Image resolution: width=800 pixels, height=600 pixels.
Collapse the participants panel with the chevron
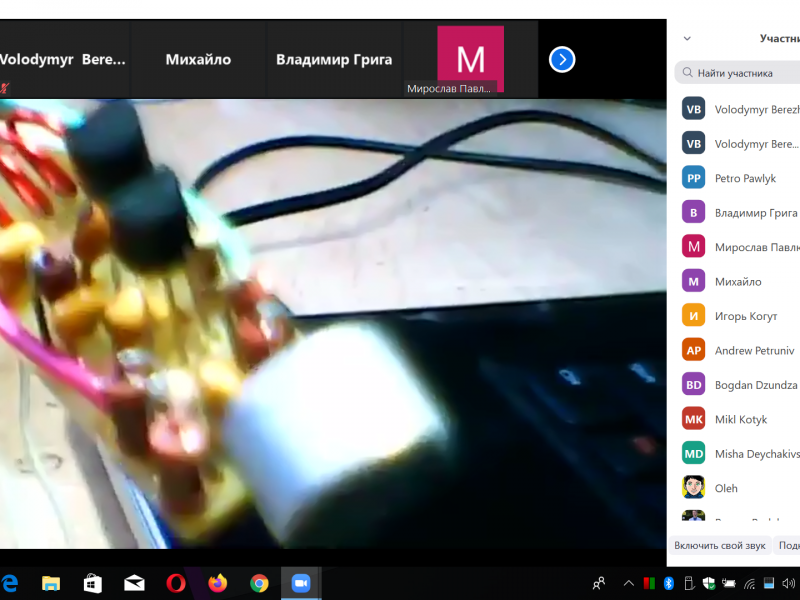(x=687, y=39)
